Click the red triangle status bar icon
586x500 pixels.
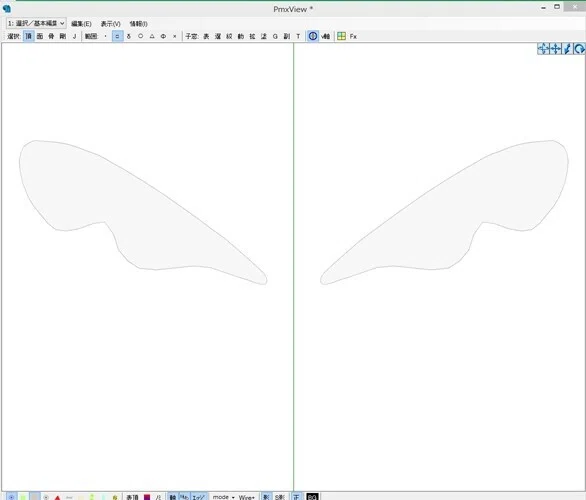click(x=57, y=497)
